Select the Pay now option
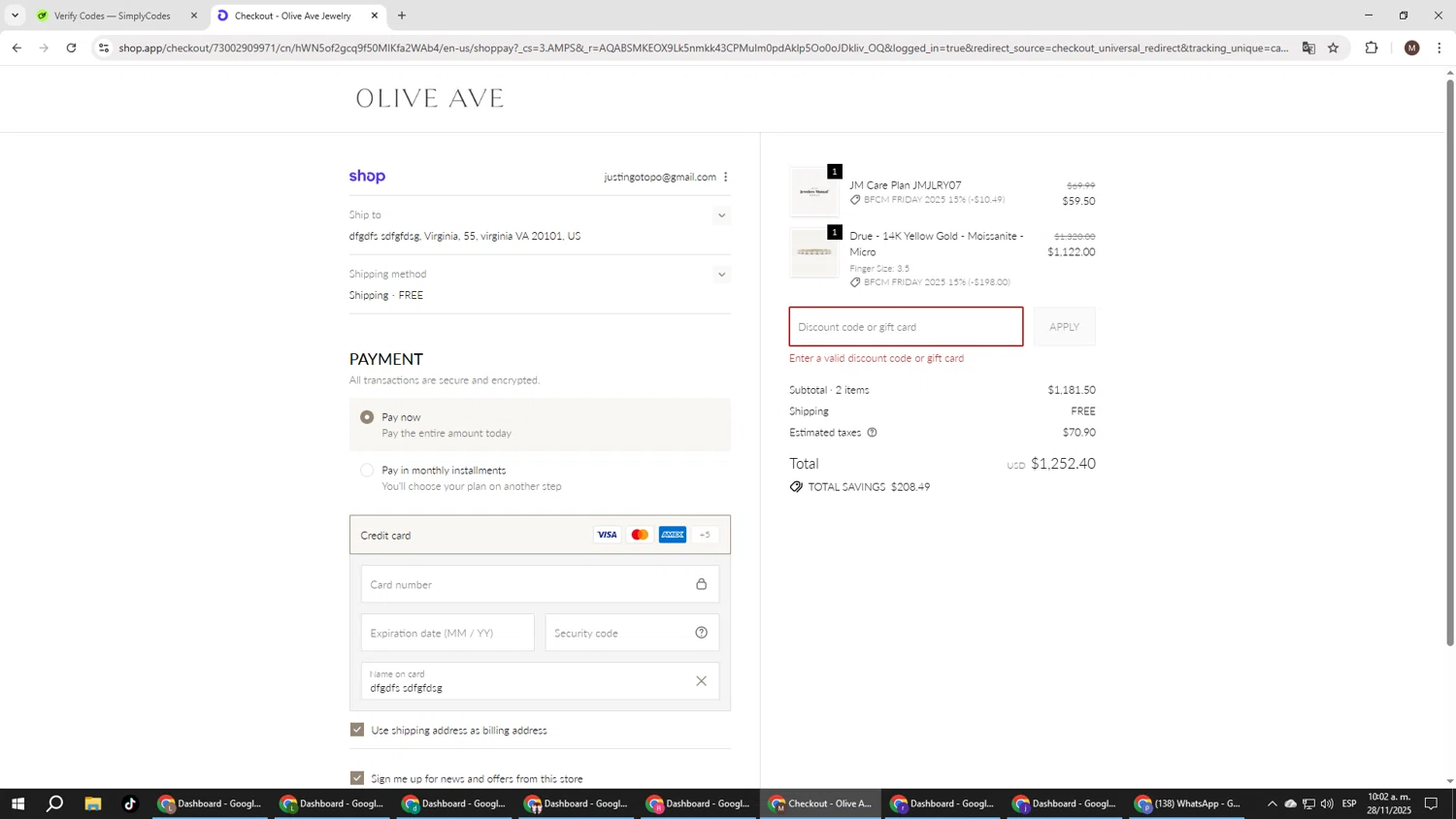The height and width of the screenshot is (819, 1456). (x=367, y=417)
